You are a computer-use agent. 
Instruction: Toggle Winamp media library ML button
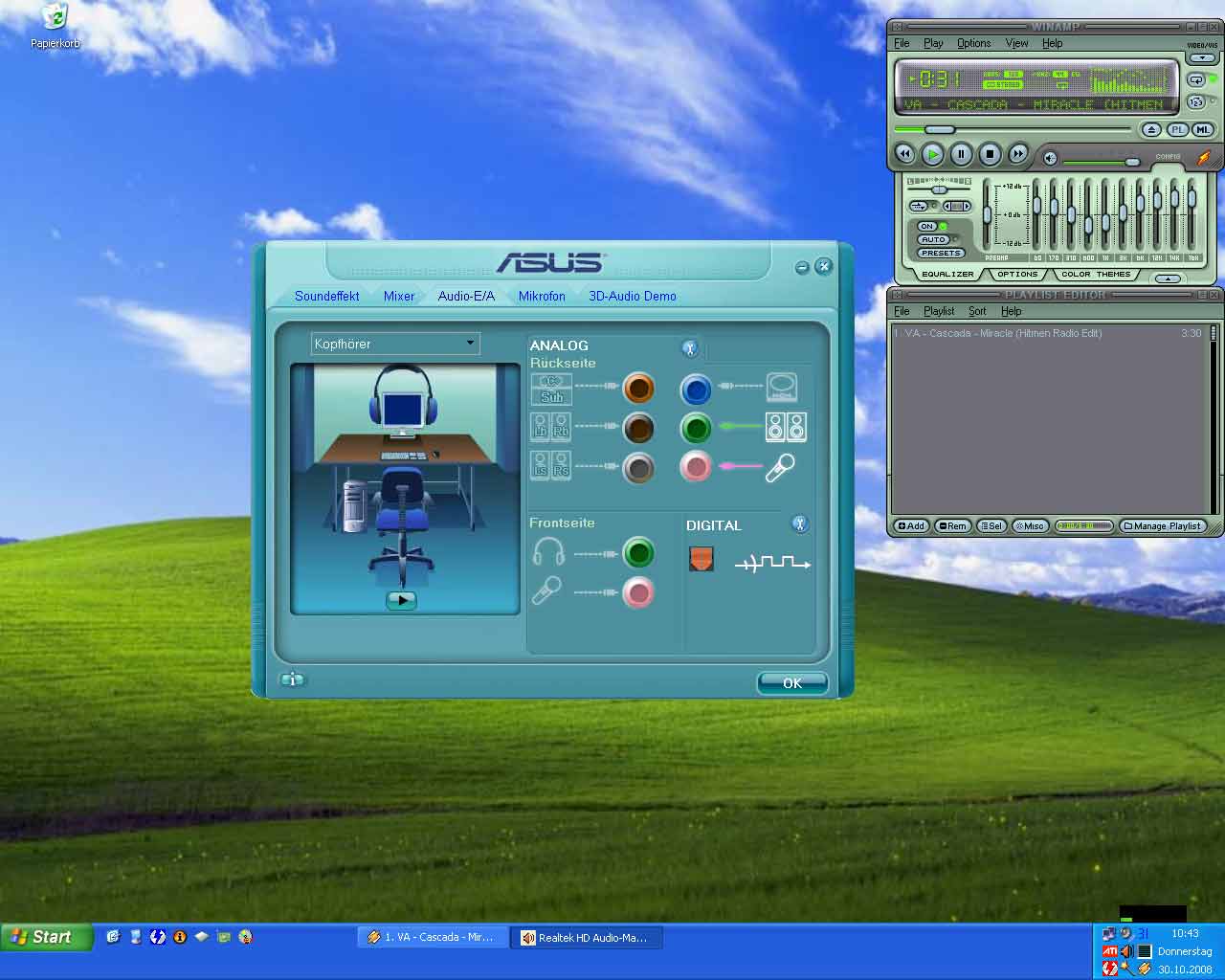1203,129
